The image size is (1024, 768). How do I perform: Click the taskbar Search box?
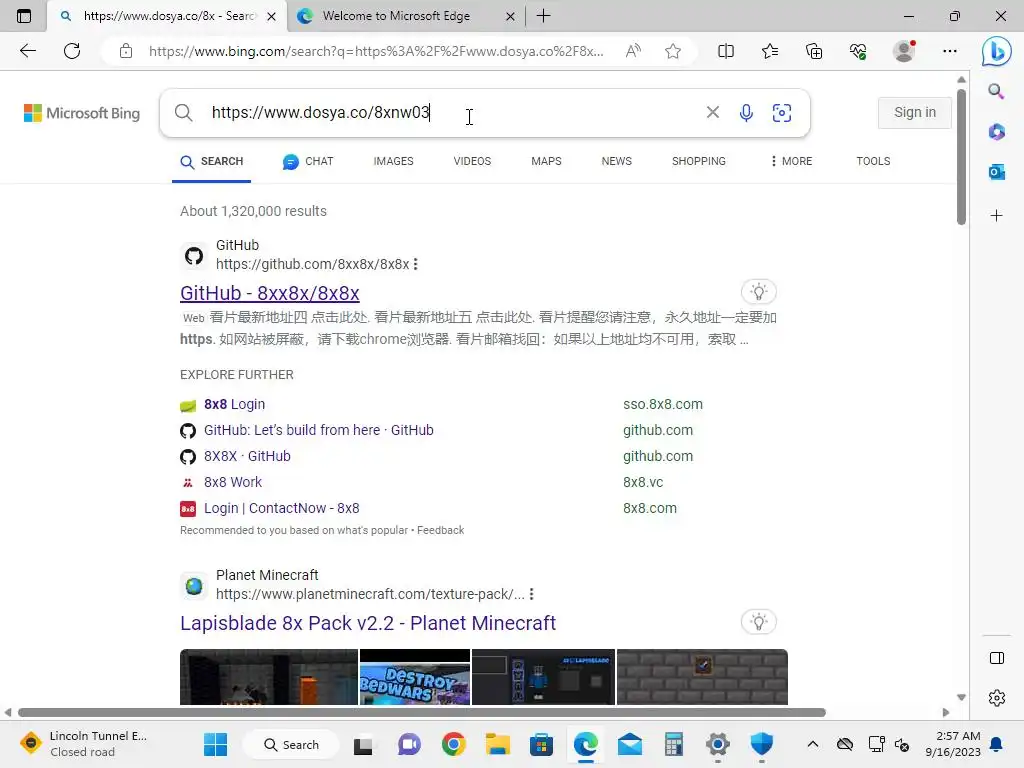(x=291, y=744)
